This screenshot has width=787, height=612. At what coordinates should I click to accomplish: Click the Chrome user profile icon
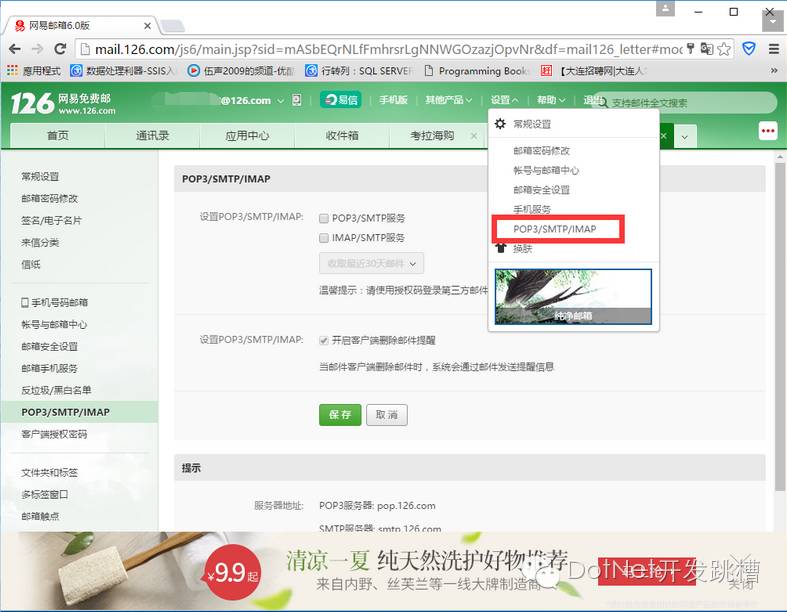click(665, 8)
